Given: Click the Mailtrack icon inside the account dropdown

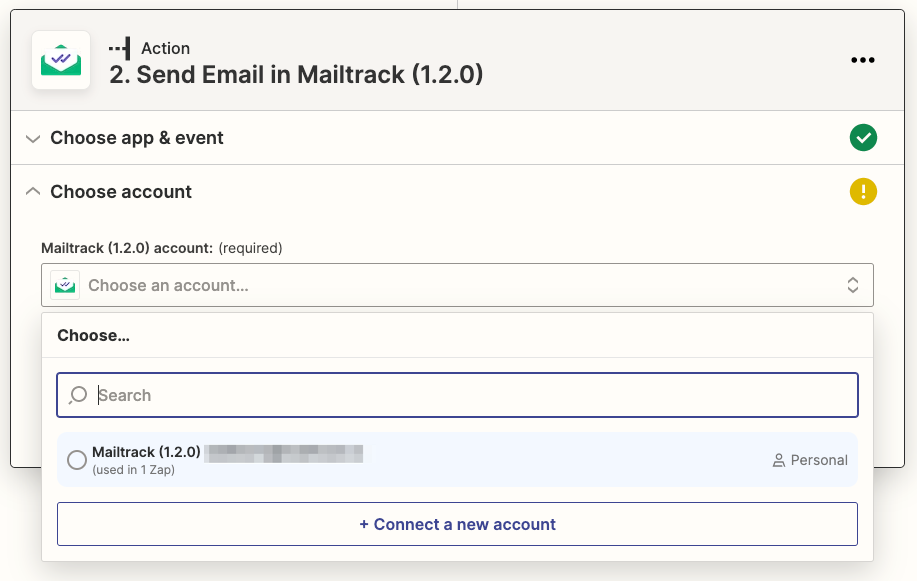Looking at the screenshot, I should [64, 285].
